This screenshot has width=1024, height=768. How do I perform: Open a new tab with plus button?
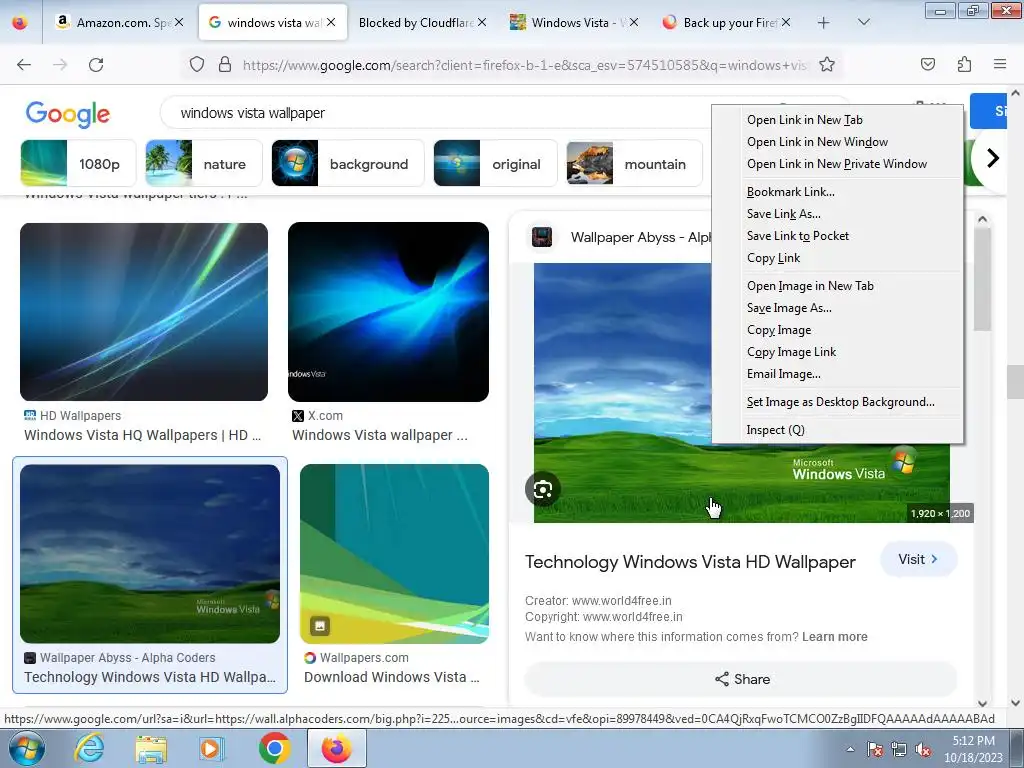click(824, 22)
